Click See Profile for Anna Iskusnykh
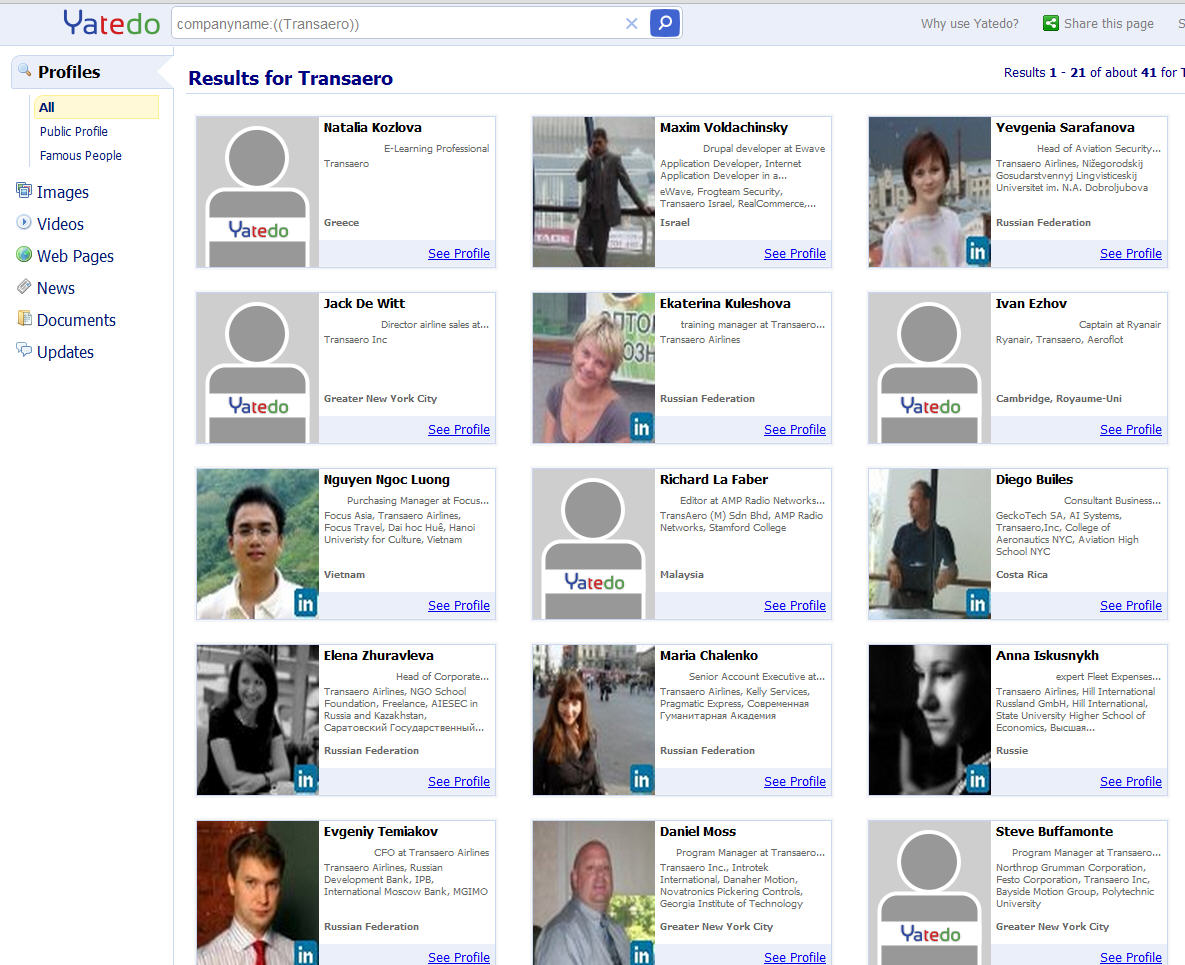 tap(1131, 782)
